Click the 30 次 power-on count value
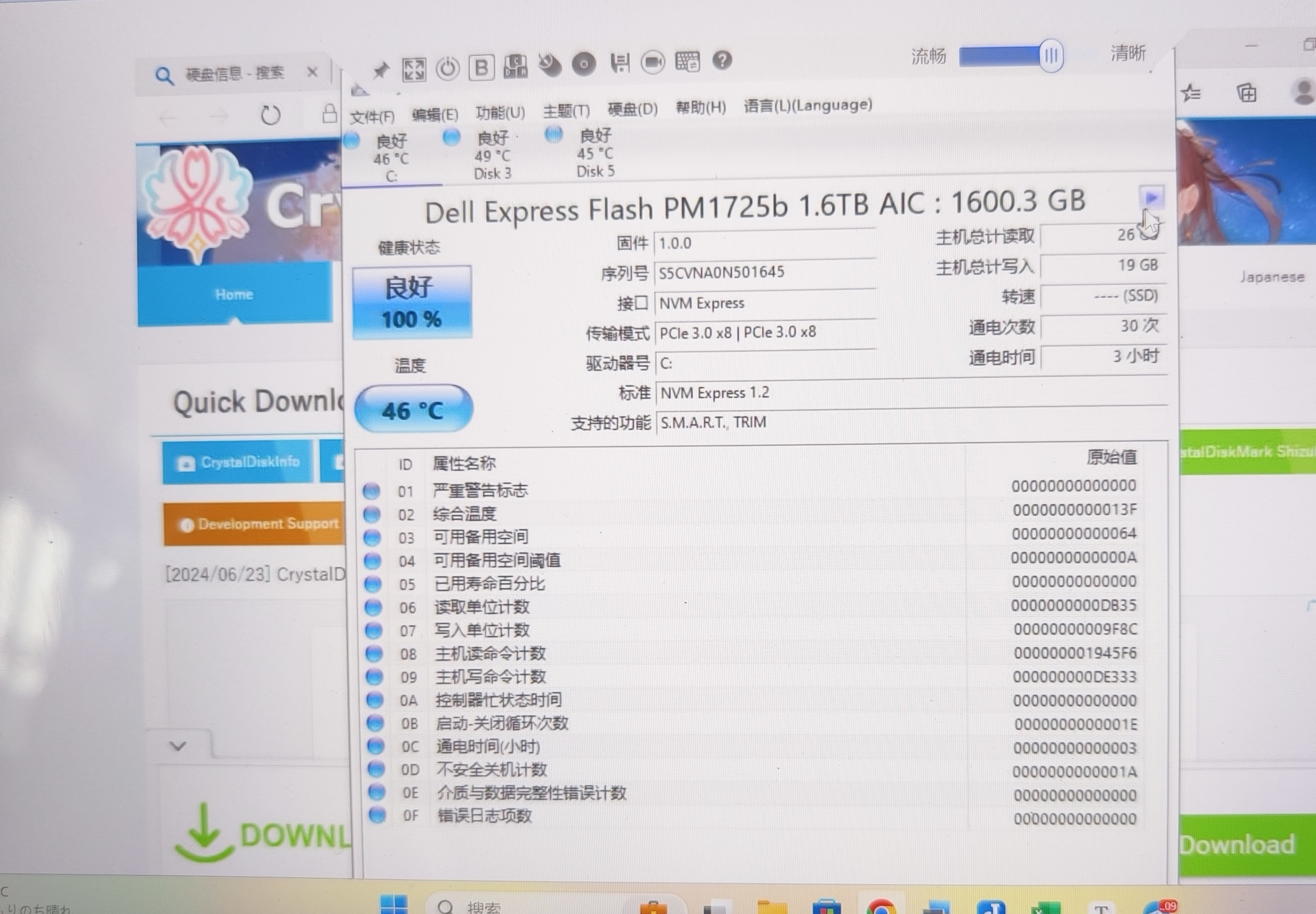Viewport: 1316px width, 914px height. pyautogui.click(x=1103, y=326)
